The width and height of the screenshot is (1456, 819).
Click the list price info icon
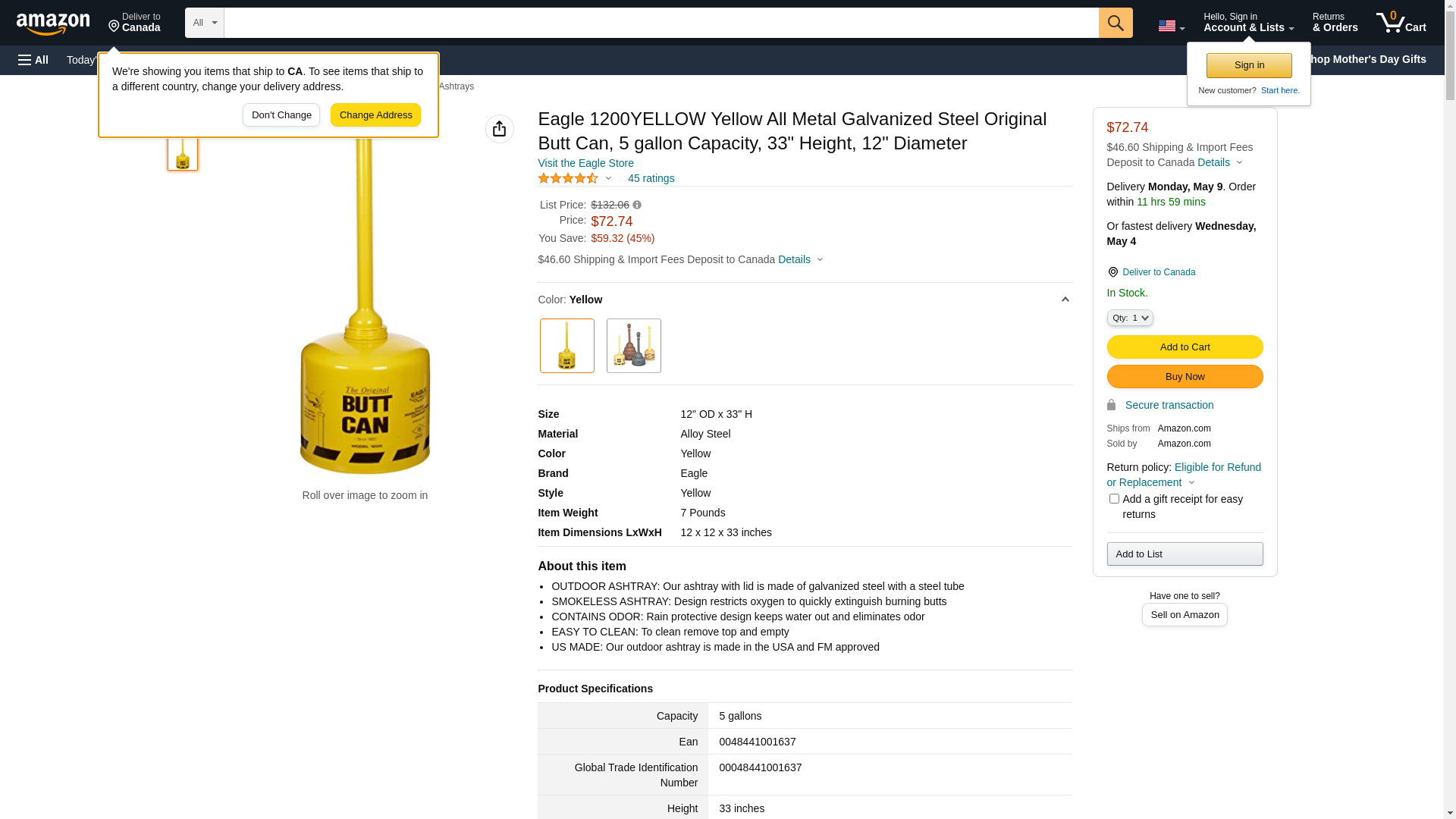point(637,205)
